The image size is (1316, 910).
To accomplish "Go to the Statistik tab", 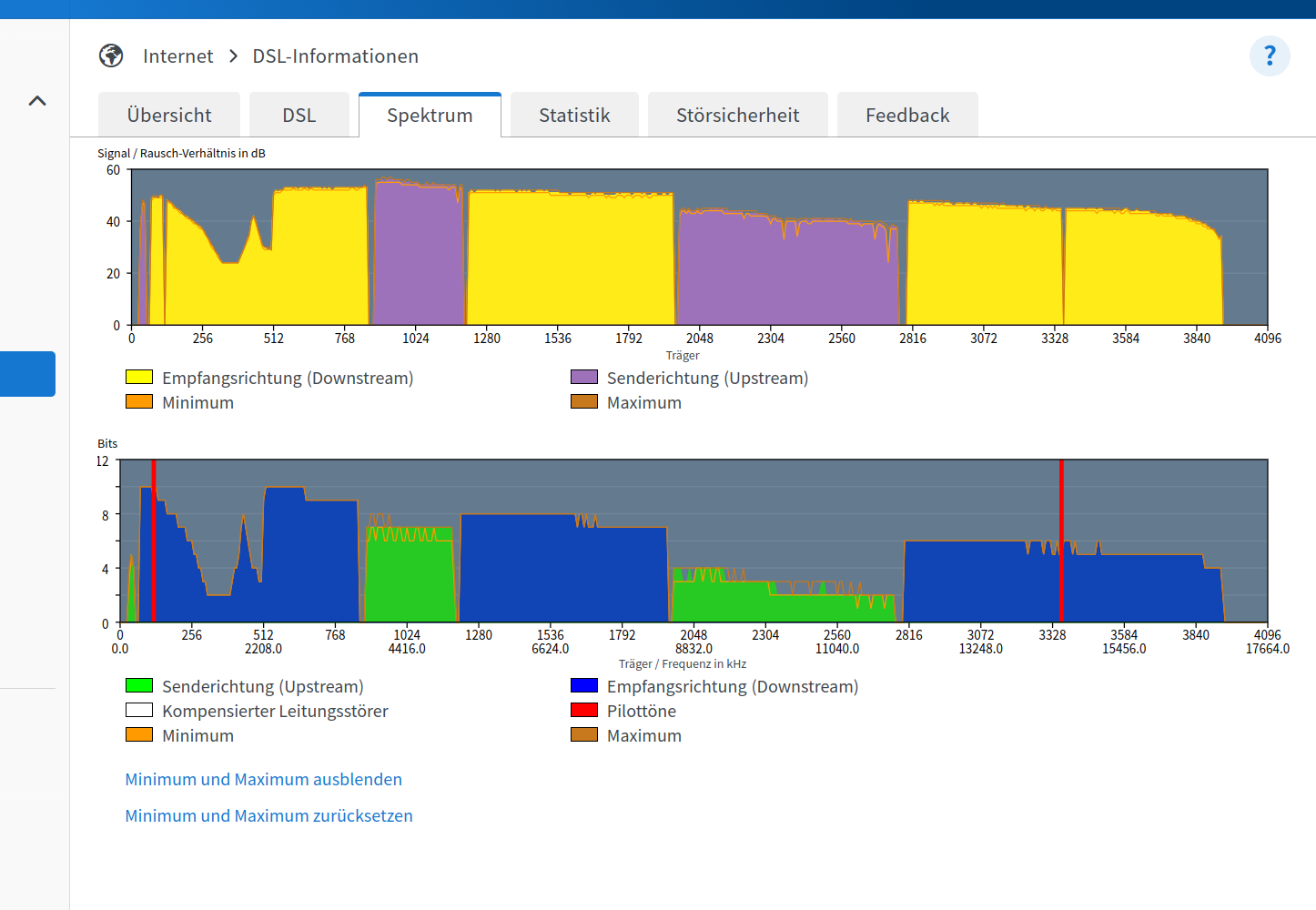I will pyautogui.click(x=574, y=115).
